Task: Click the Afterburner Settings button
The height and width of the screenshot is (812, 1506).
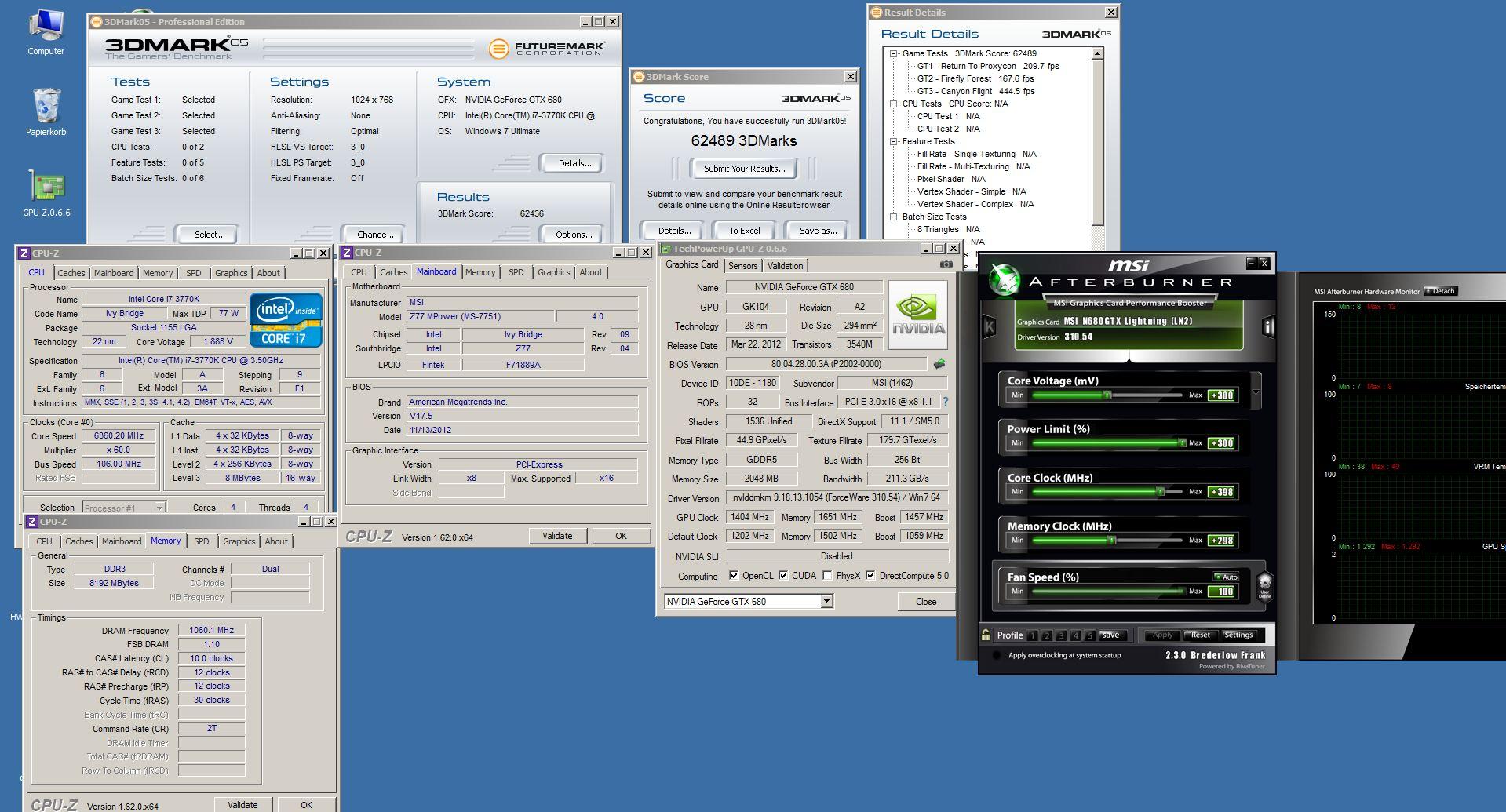Action: tap(1238, 635)
